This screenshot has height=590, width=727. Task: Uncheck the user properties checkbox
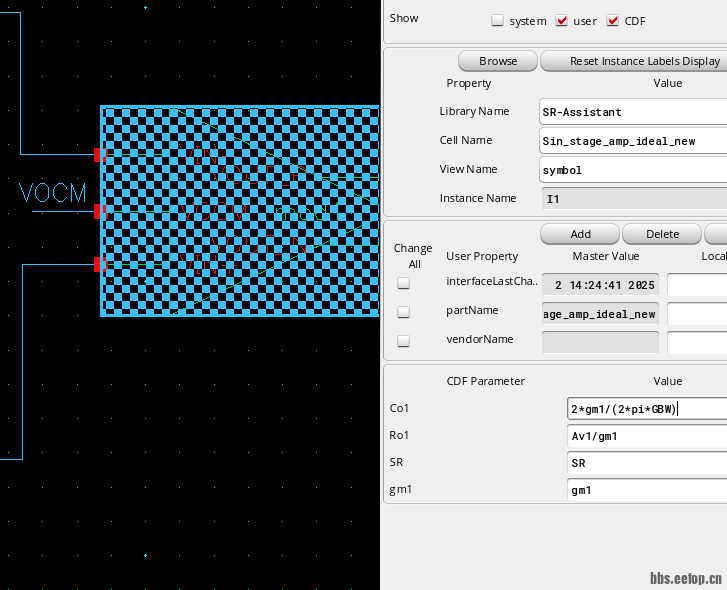click(x=561, y=21)
